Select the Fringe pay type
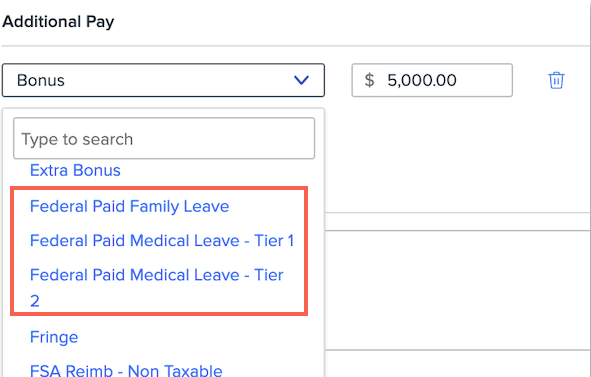The height and width of the screenshot is (377, 591). (x=54, y=337)
